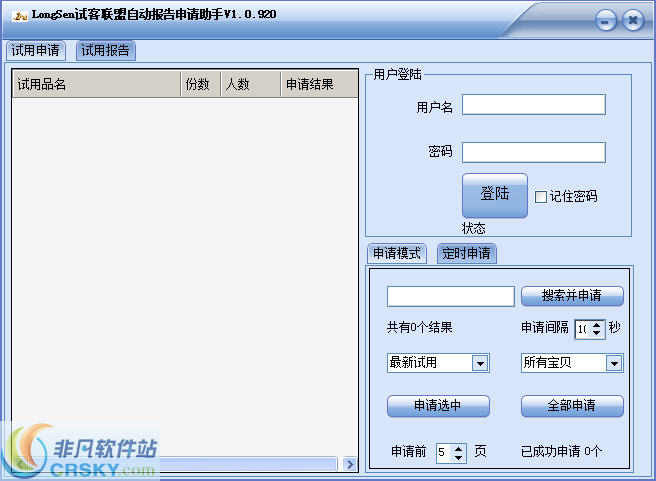Increase the 申请前 page count

point(459,449)
